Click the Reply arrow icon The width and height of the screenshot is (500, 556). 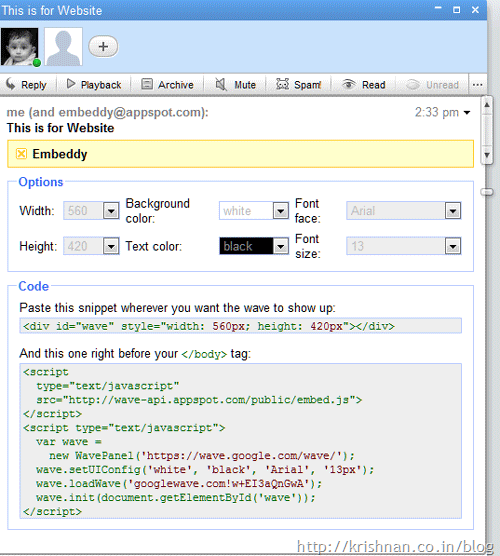pos(11,84)
